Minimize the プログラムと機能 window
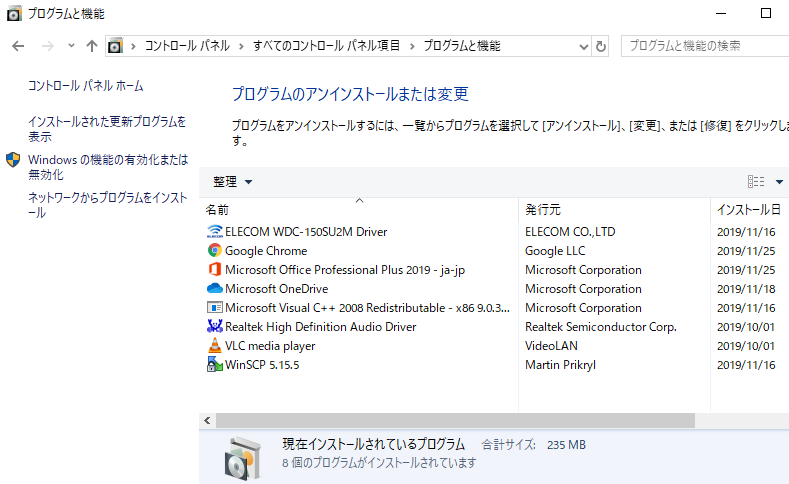The width and height of the screenshot is (789, 484). pyautogui.click(x=721, y=14)
